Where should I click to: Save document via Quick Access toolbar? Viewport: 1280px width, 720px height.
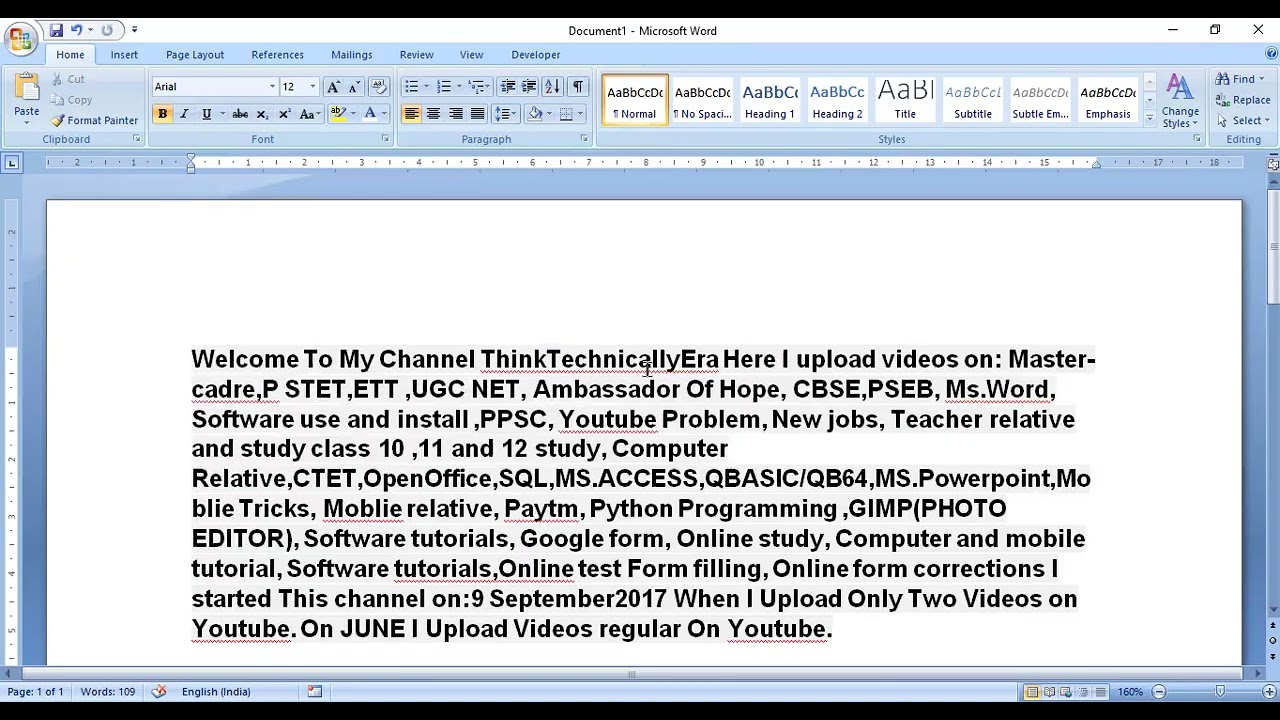tap(56, 30)
